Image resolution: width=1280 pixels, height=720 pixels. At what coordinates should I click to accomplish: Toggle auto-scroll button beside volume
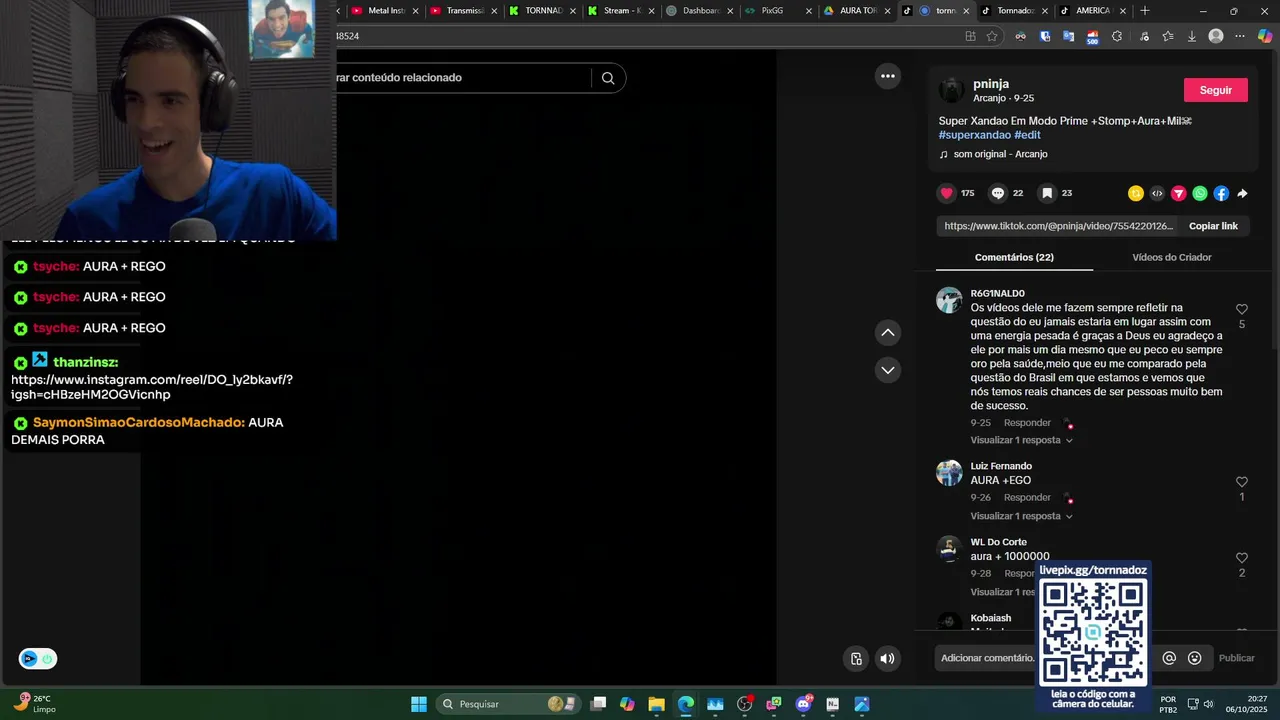click(856, 658)
